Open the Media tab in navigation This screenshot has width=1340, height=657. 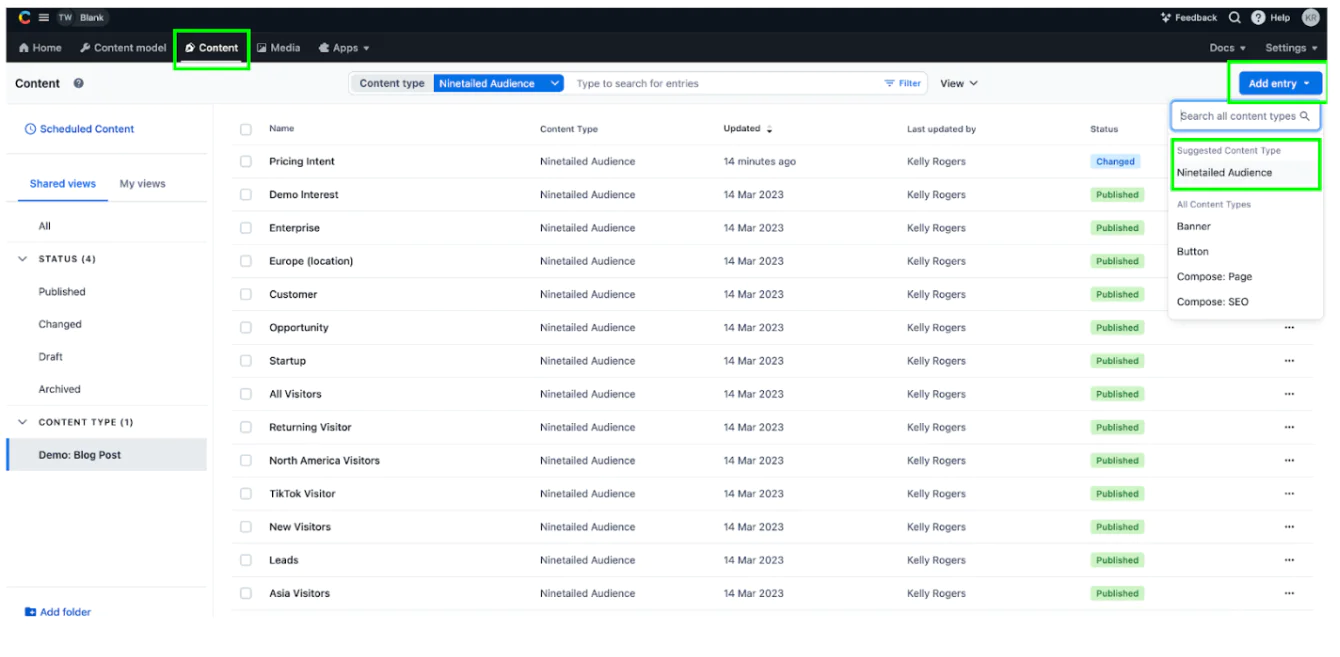pos(278,48)
